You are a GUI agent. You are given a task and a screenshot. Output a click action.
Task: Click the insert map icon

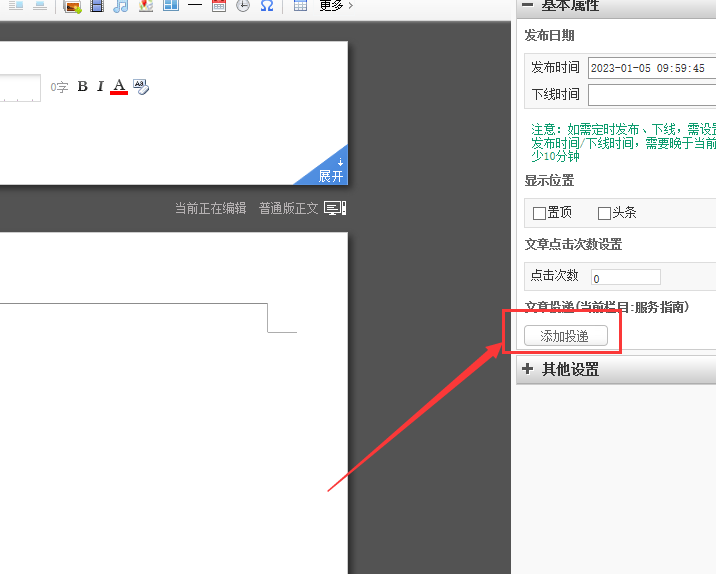[x=146, y=6]
